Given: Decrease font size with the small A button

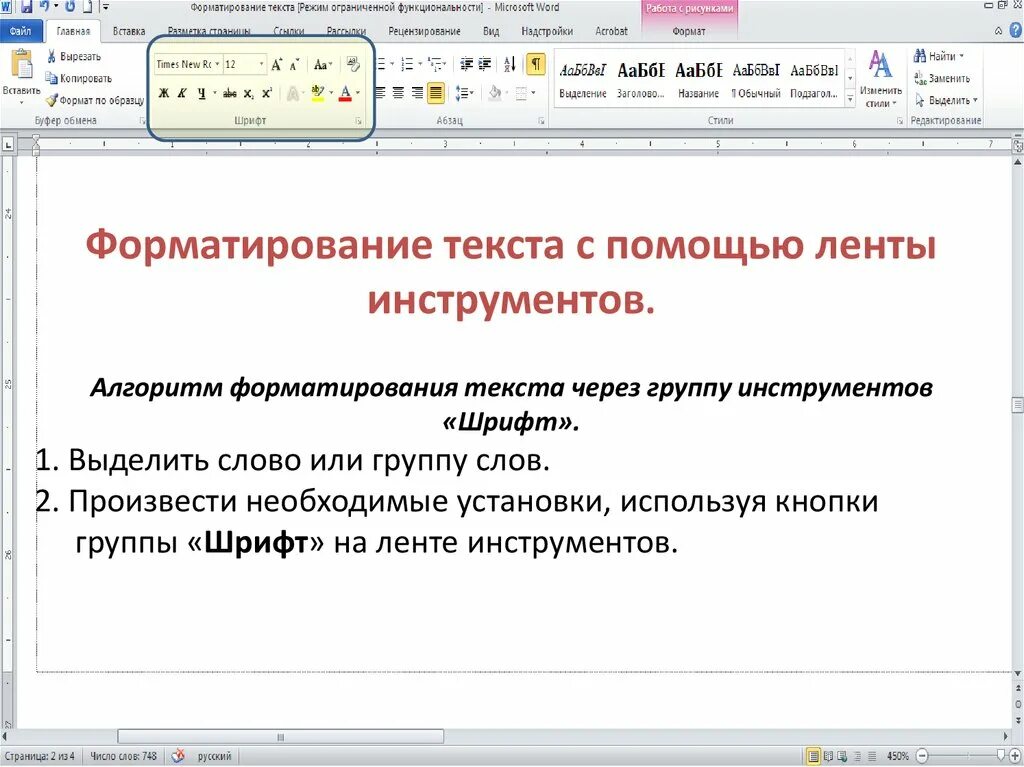Looking at the screenshot, I should tap(295, 64).
